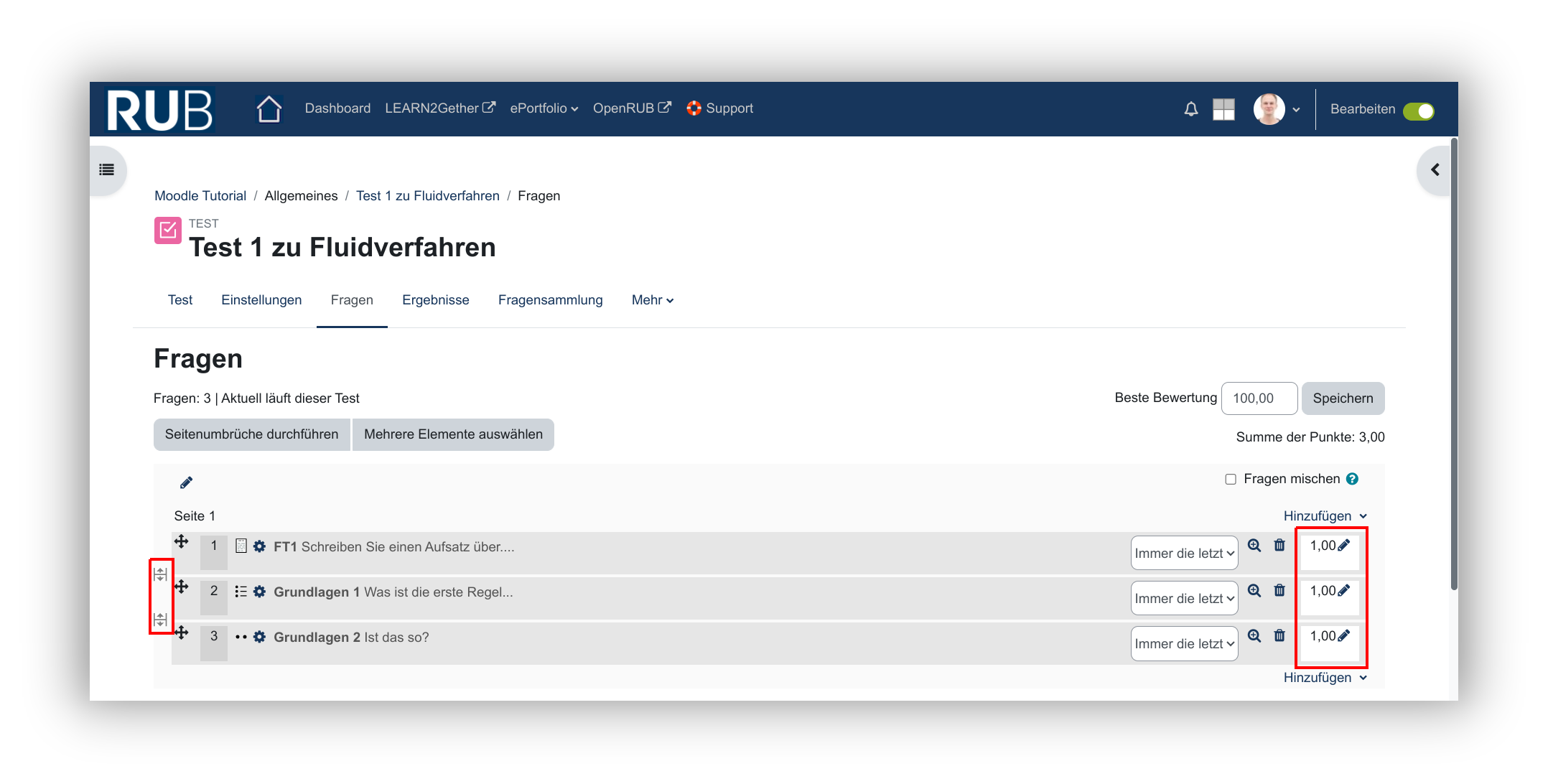
Task: Expand the Mehr tab menu
Action: click(x=652, y=300)
